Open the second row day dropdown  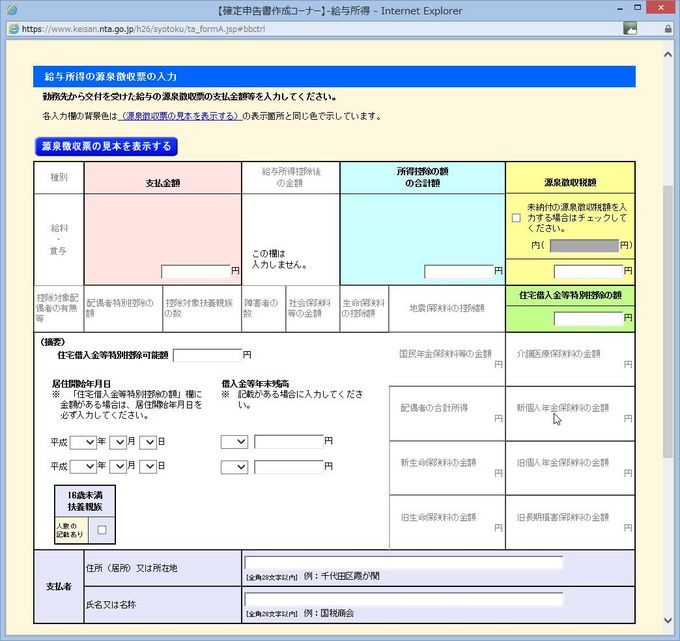click(x=148, y=466)
